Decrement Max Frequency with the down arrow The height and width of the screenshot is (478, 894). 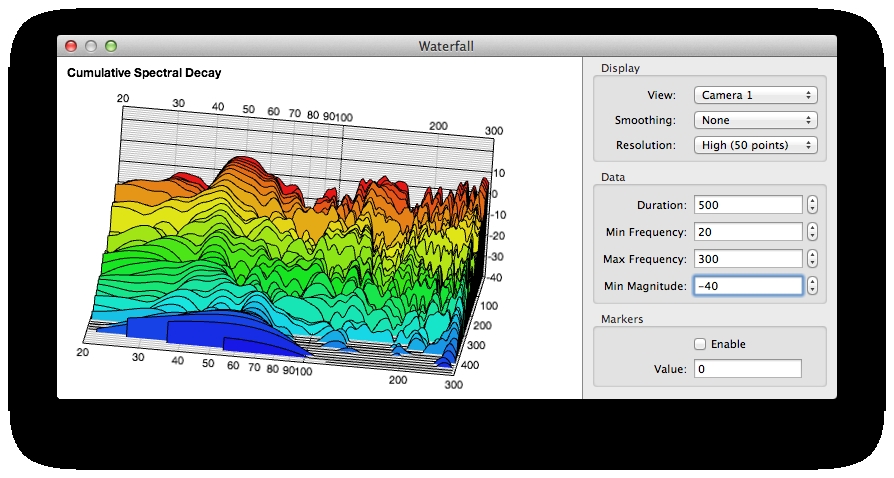tap(812, 264)
